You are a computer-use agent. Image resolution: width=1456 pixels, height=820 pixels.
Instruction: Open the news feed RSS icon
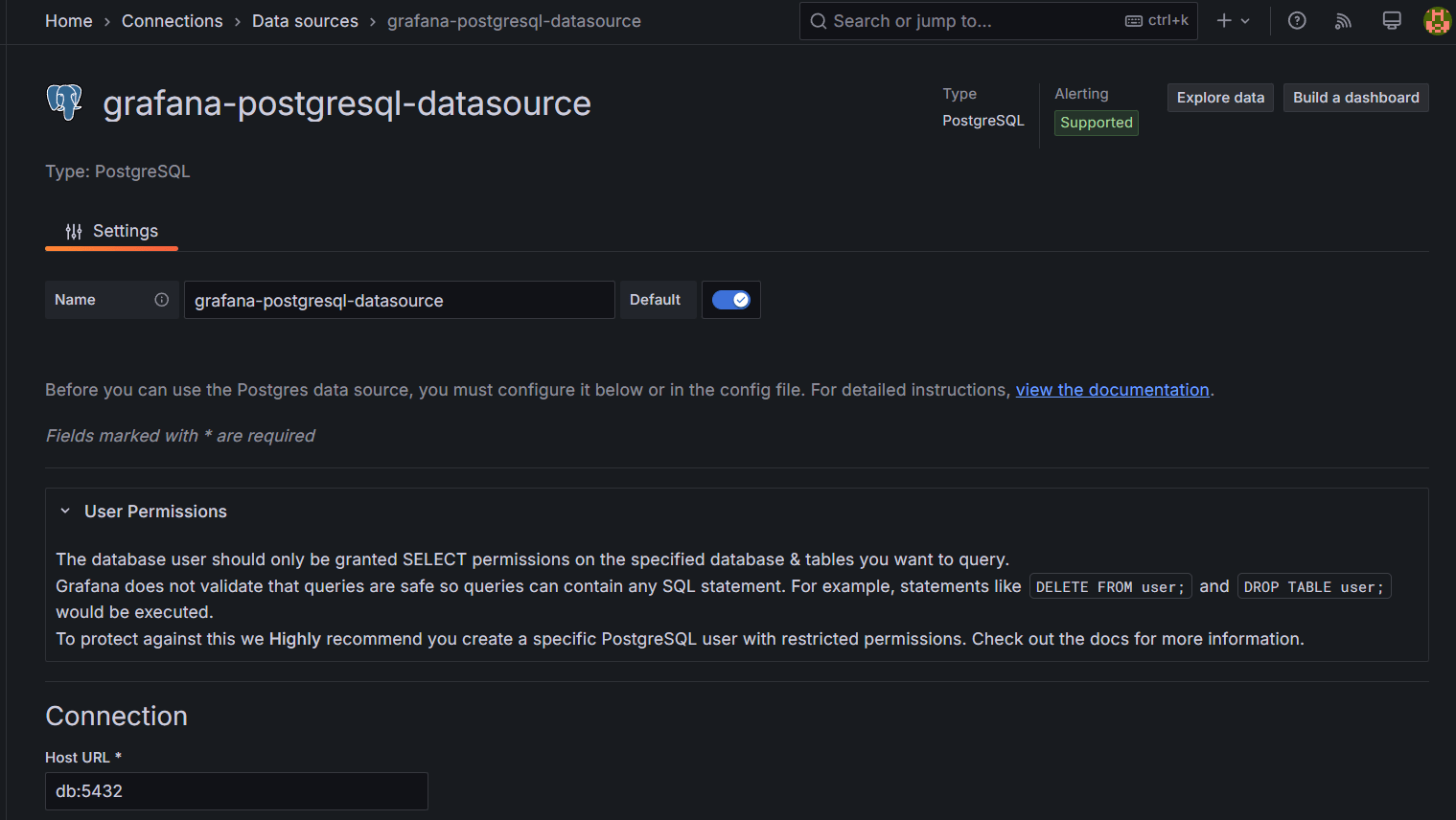pos(1343,20)
